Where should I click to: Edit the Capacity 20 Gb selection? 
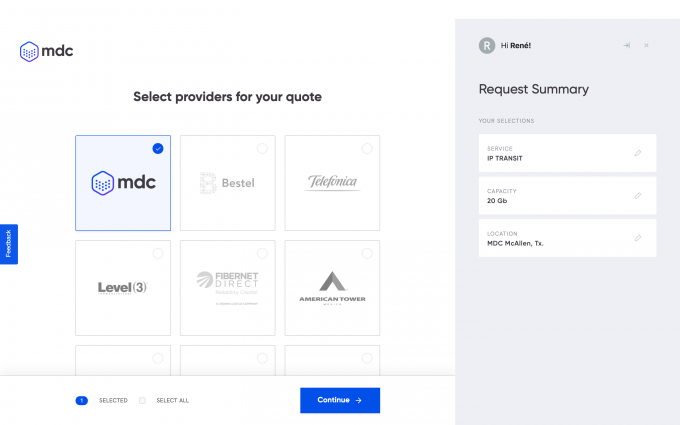click(638, 196)
